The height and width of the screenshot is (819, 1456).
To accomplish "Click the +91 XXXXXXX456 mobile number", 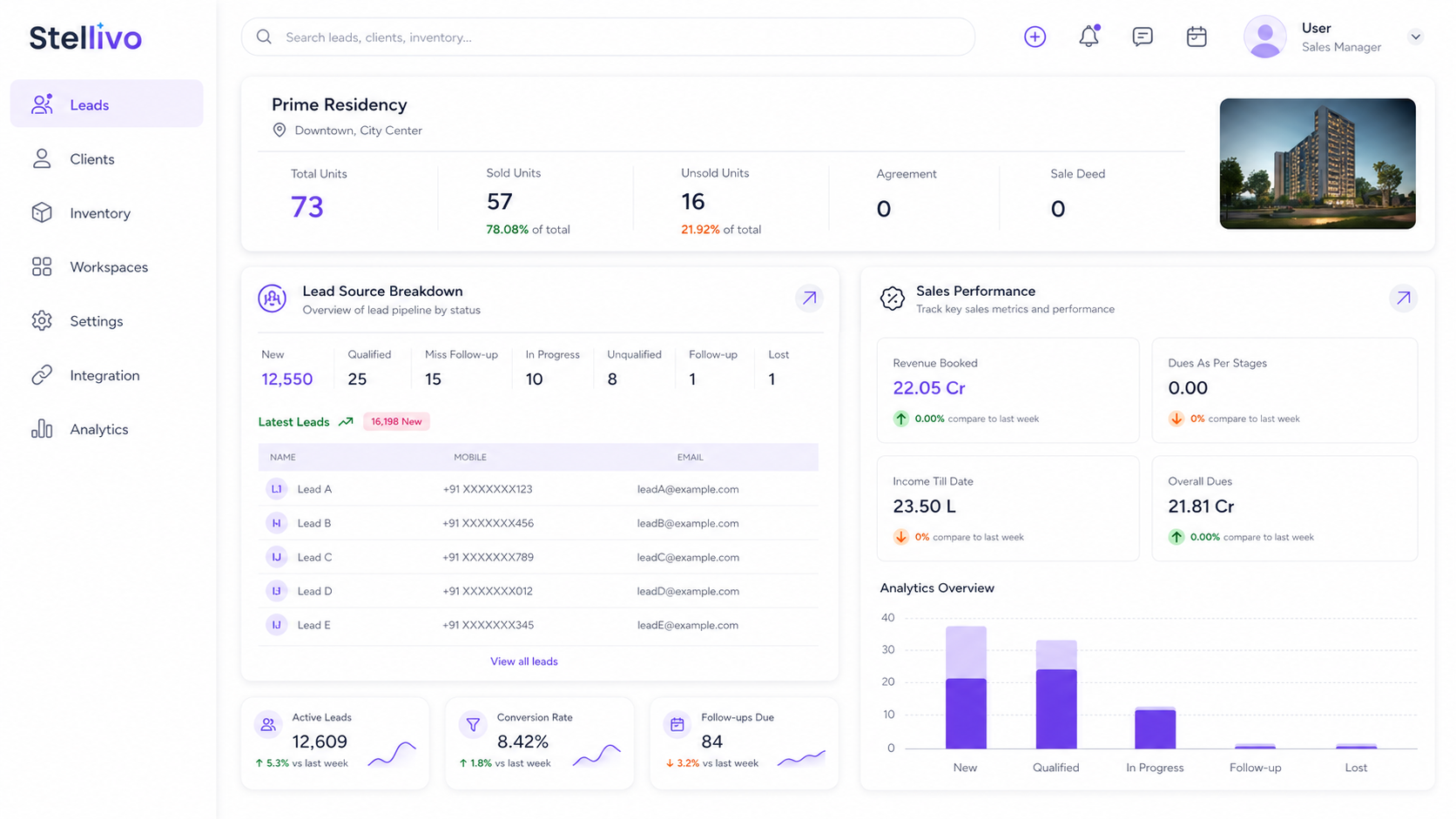I will click(488, 523).
